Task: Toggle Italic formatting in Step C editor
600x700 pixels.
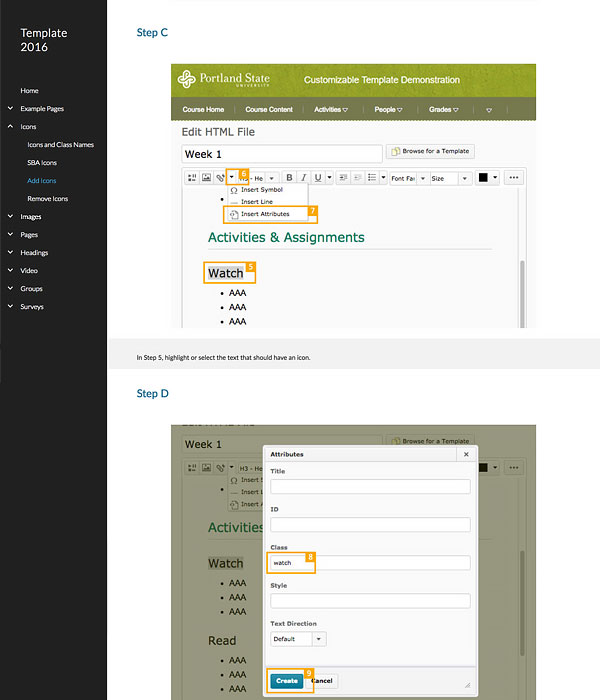Action: click(x=304, y=178)
